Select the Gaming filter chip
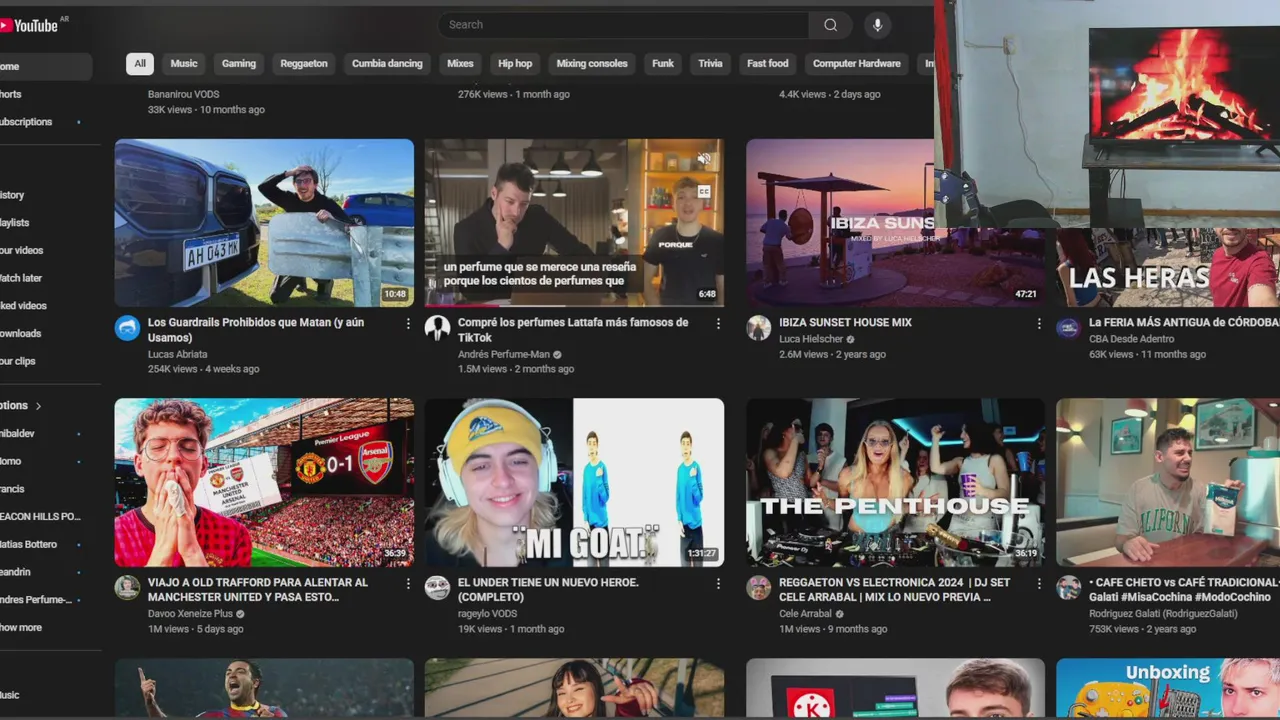Screen dimensions: 1280x720 239,64
